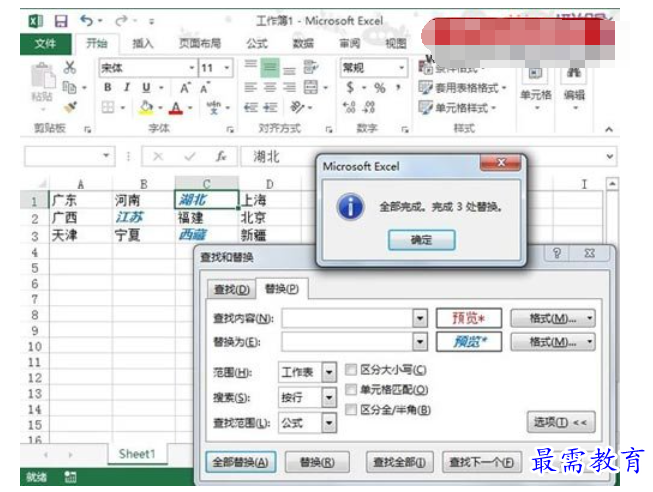
Task: Click 全部替换(A) button
Action: (x=241, y=462)
